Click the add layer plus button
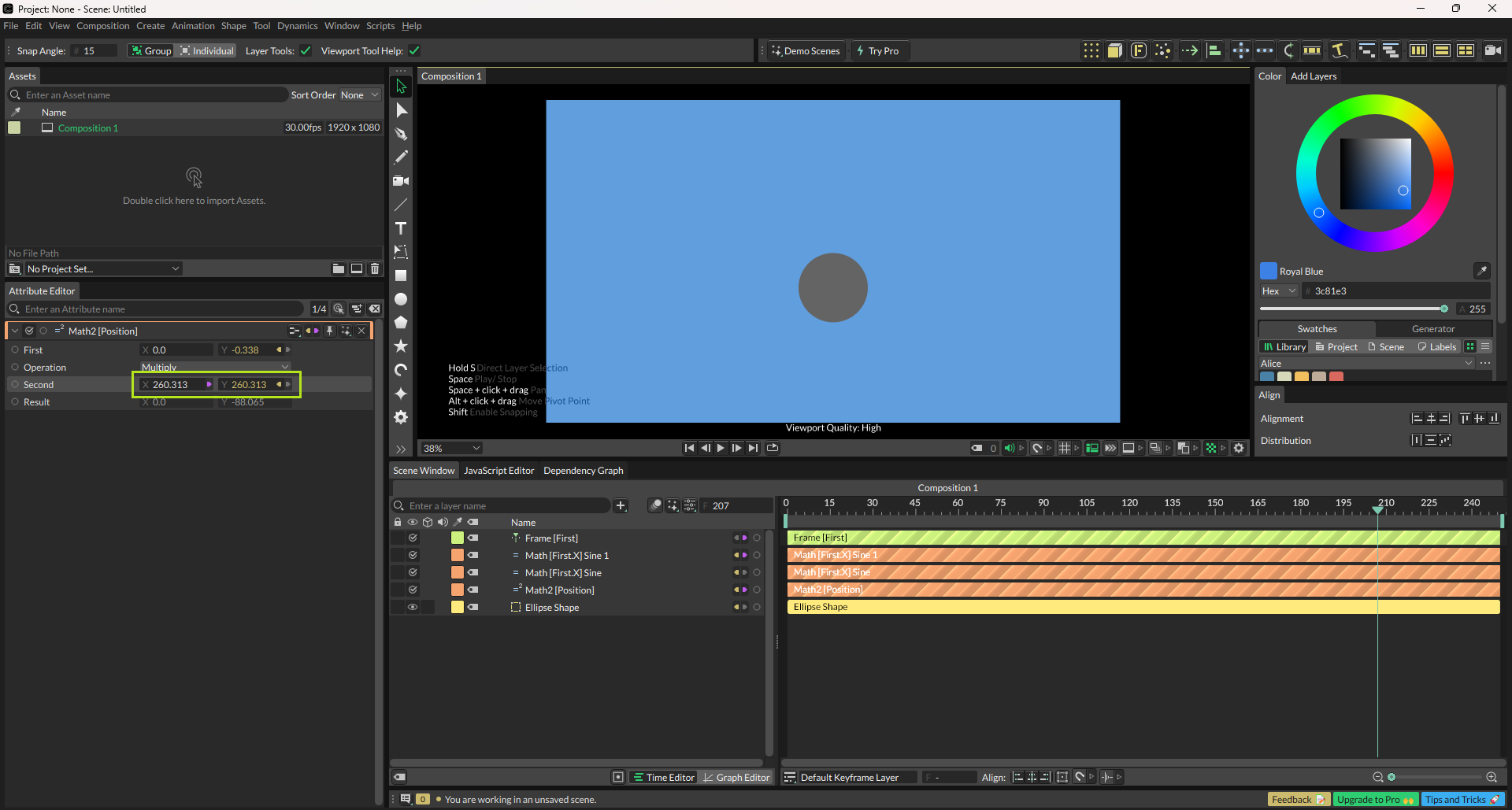 pos(621,505)
